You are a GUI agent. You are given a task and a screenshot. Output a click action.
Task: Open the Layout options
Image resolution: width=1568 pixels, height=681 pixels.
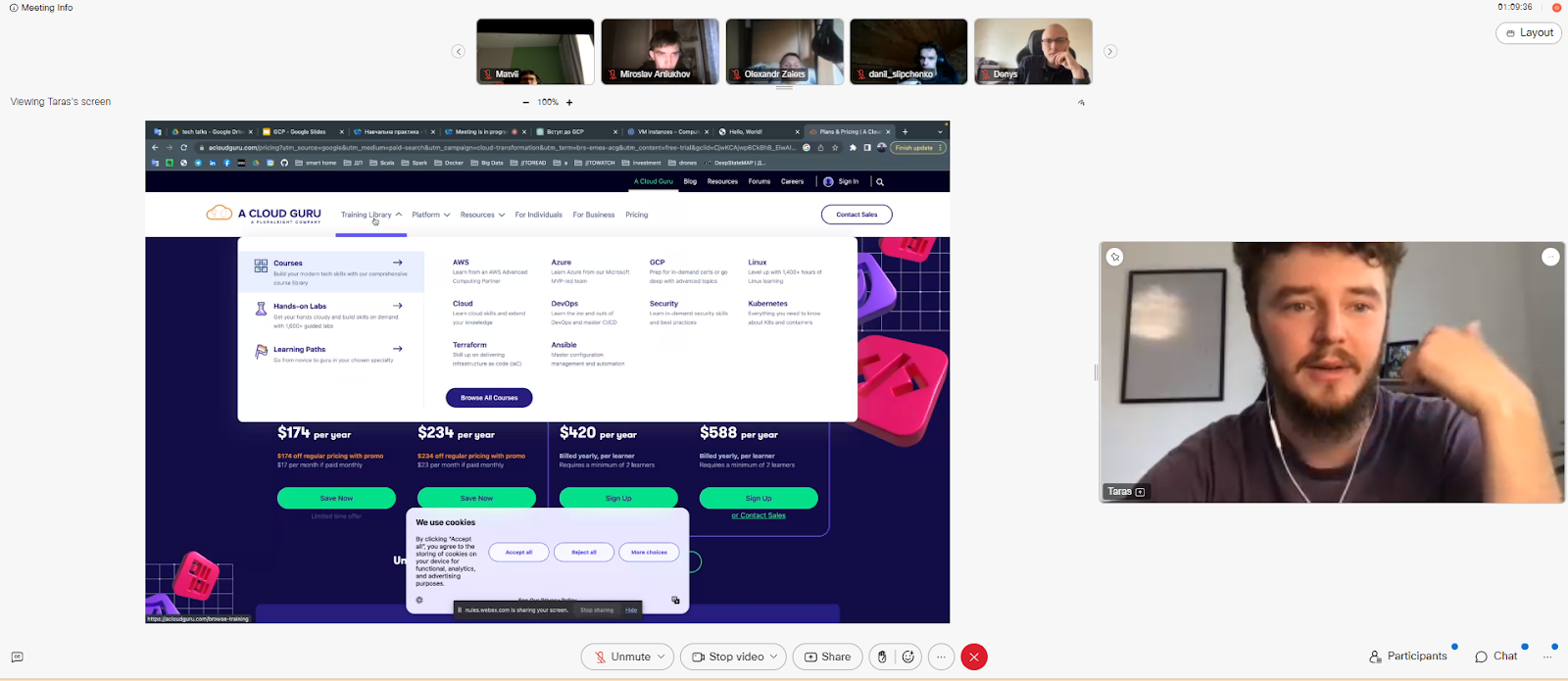pos(1529,33)
